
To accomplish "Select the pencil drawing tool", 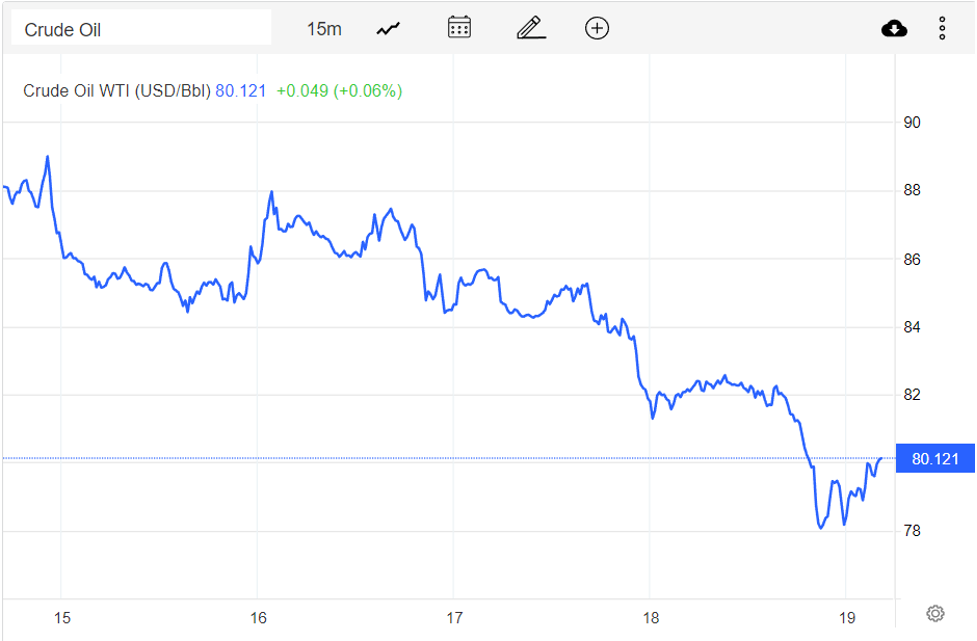I will 531,28.
